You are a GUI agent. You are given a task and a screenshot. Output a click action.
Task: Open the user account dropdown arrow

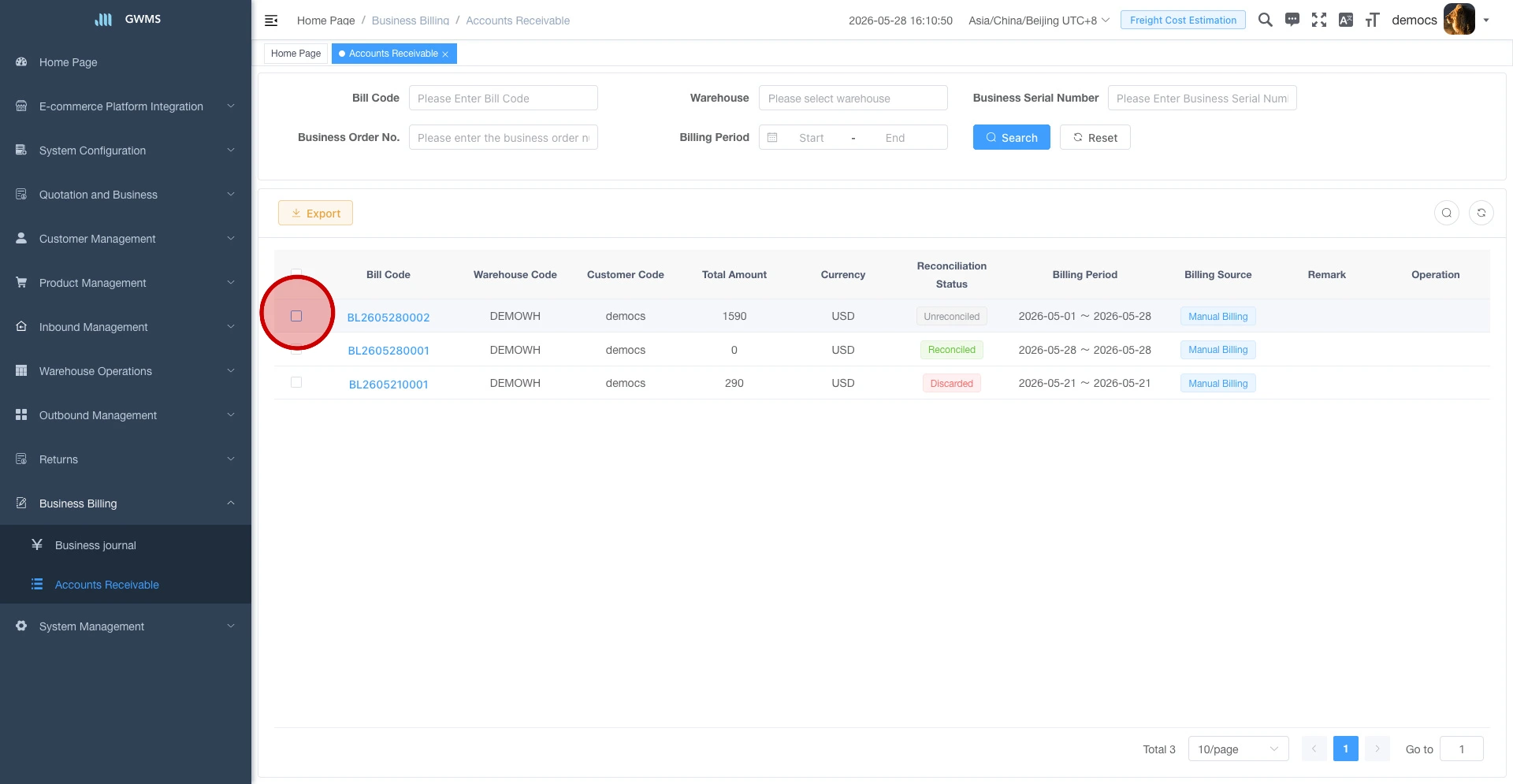pos(1486,20)
